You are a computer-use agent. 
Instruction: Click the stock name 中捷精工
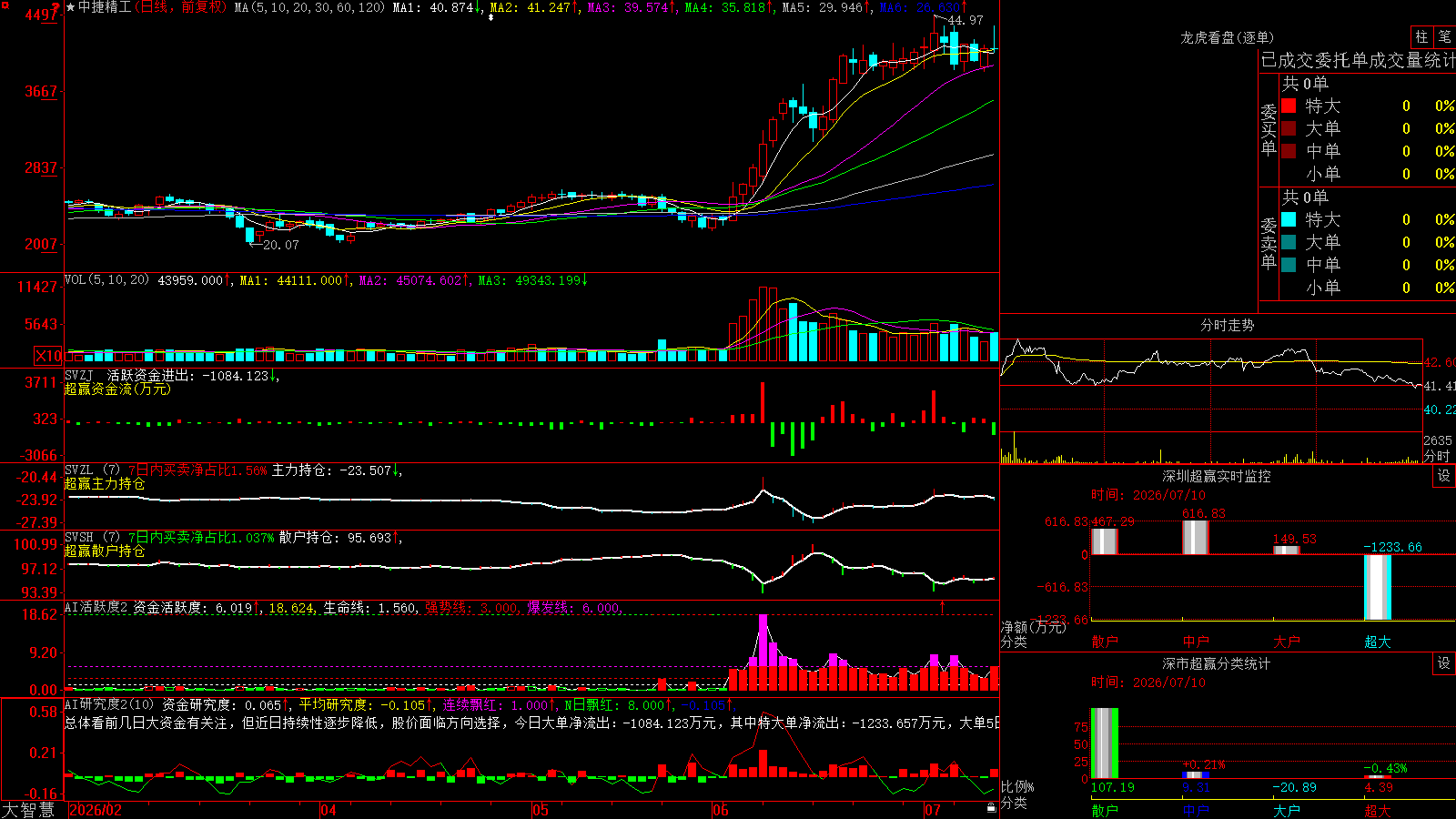pos(105,7)
